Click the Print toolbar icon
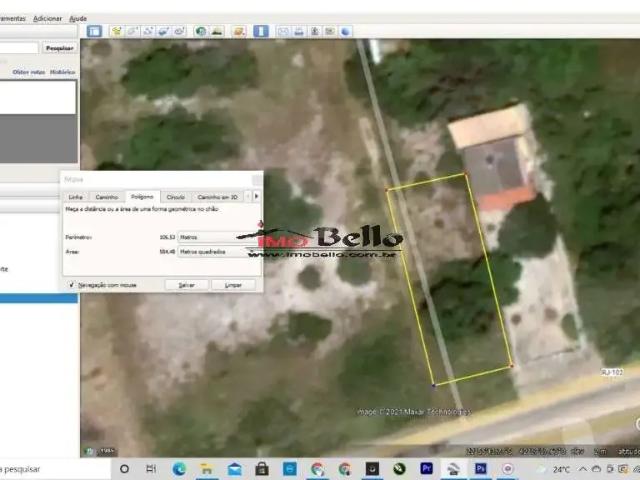The height and width of the screenshot is (480, 640). click(x=298, y=31)
